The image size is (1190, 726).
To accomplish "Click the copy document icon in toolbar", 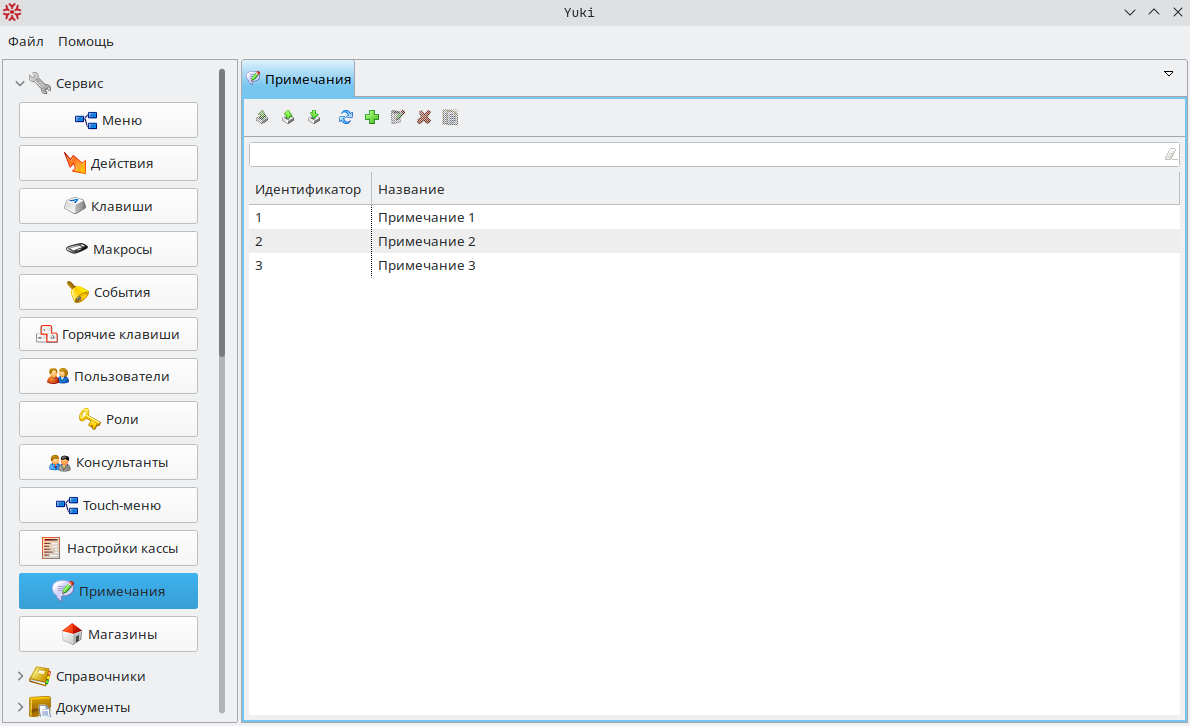I will click(x=450, y=117).
